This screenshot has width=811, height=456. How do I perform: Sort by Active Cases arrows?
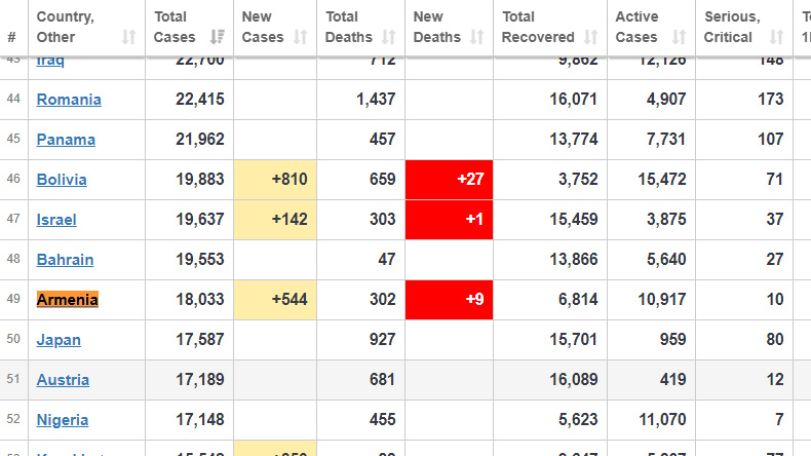coord(679,37)
